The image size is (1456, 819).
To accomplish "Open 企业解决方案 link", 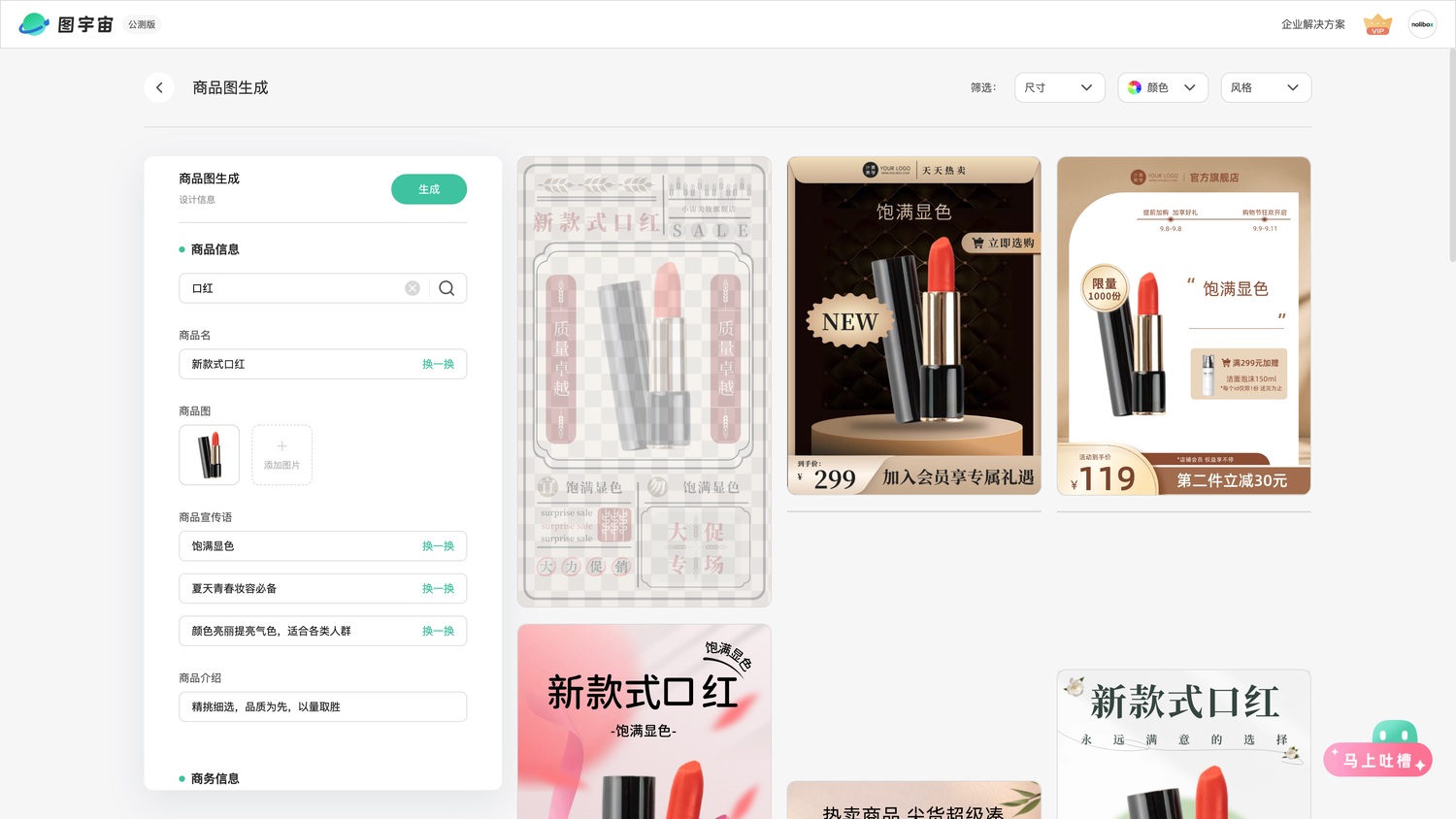I will (x=1313, y=24).
